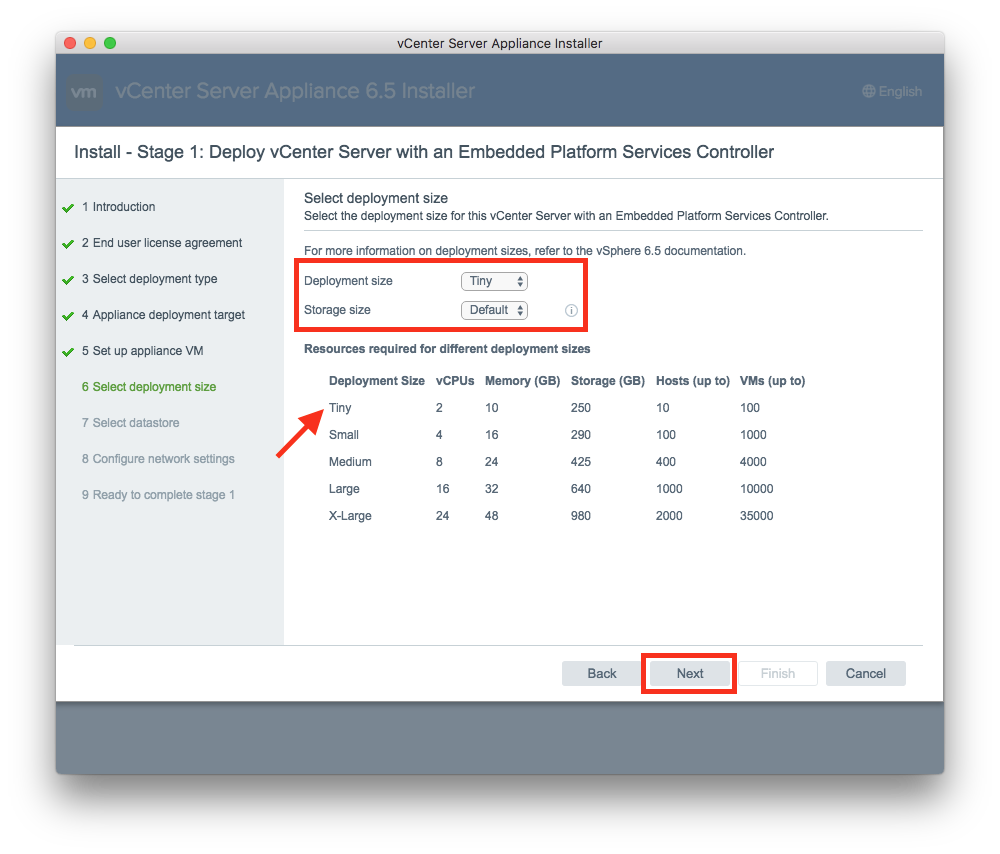This screenshot has width=1000, height=854.
Task: Click the Storage size label
Action: (x=337, y=310)
